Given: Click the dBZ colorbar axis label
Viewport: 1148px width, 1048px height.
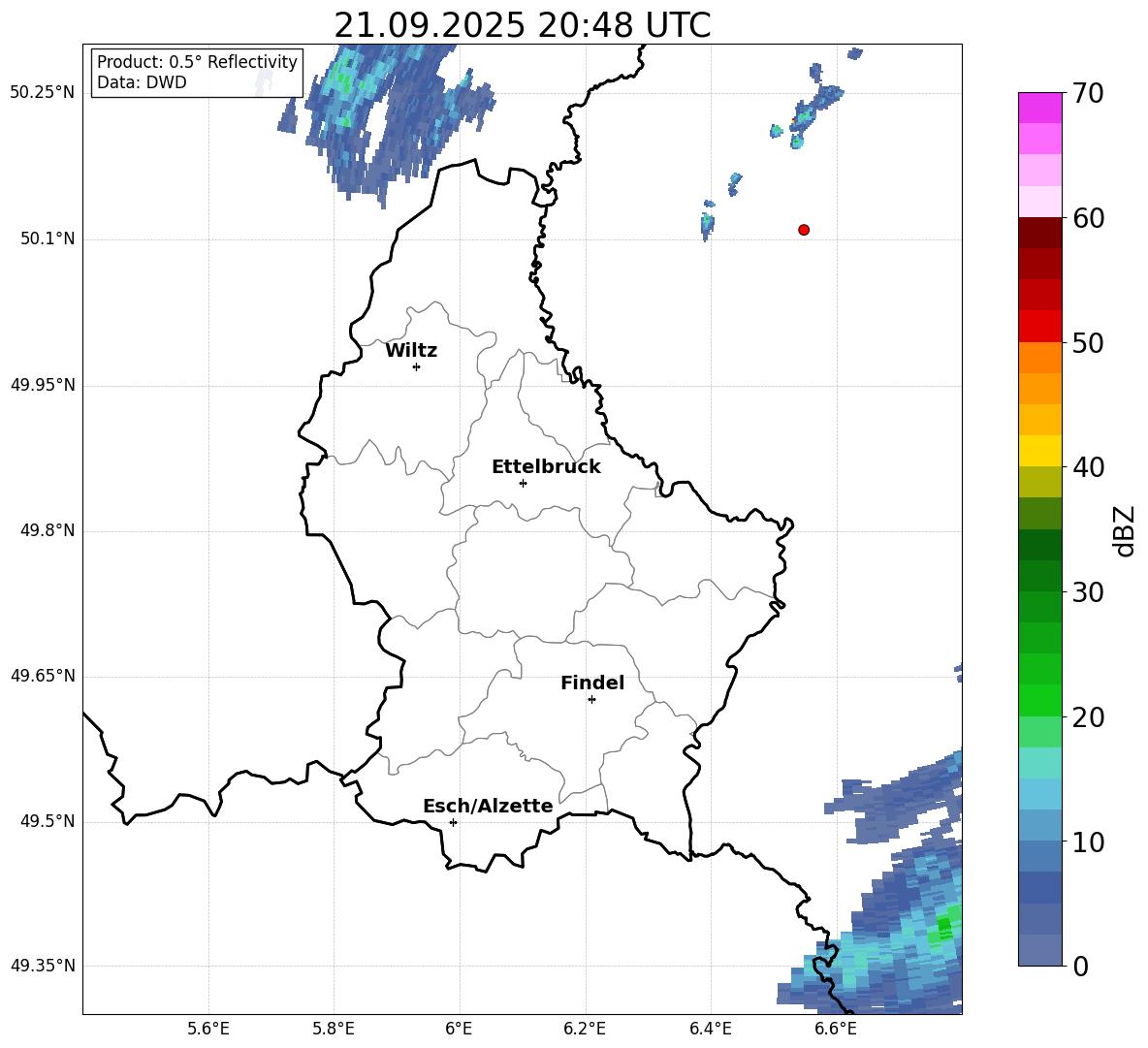Looking at the screenshot, I should click(1125, 530).
